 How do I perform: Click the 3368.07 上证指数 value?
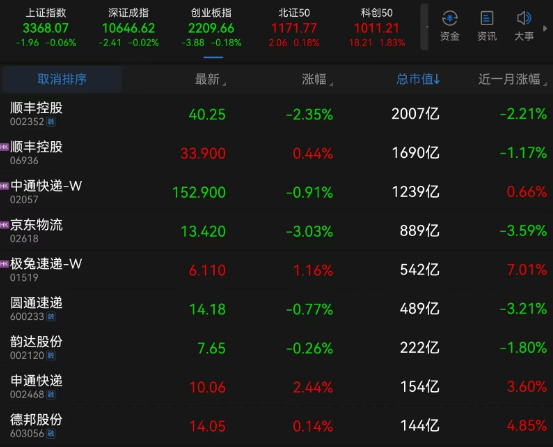45,28
